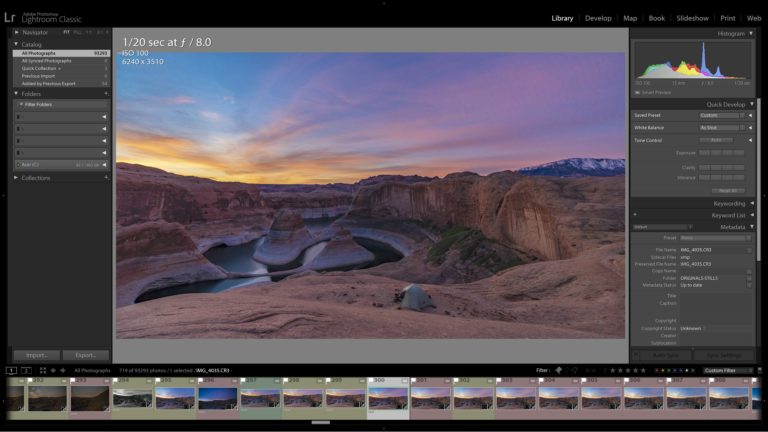Screen dimensions: 768x432
Task: Add keyword with Keyword List plus icon
Action: coord(635,215)
